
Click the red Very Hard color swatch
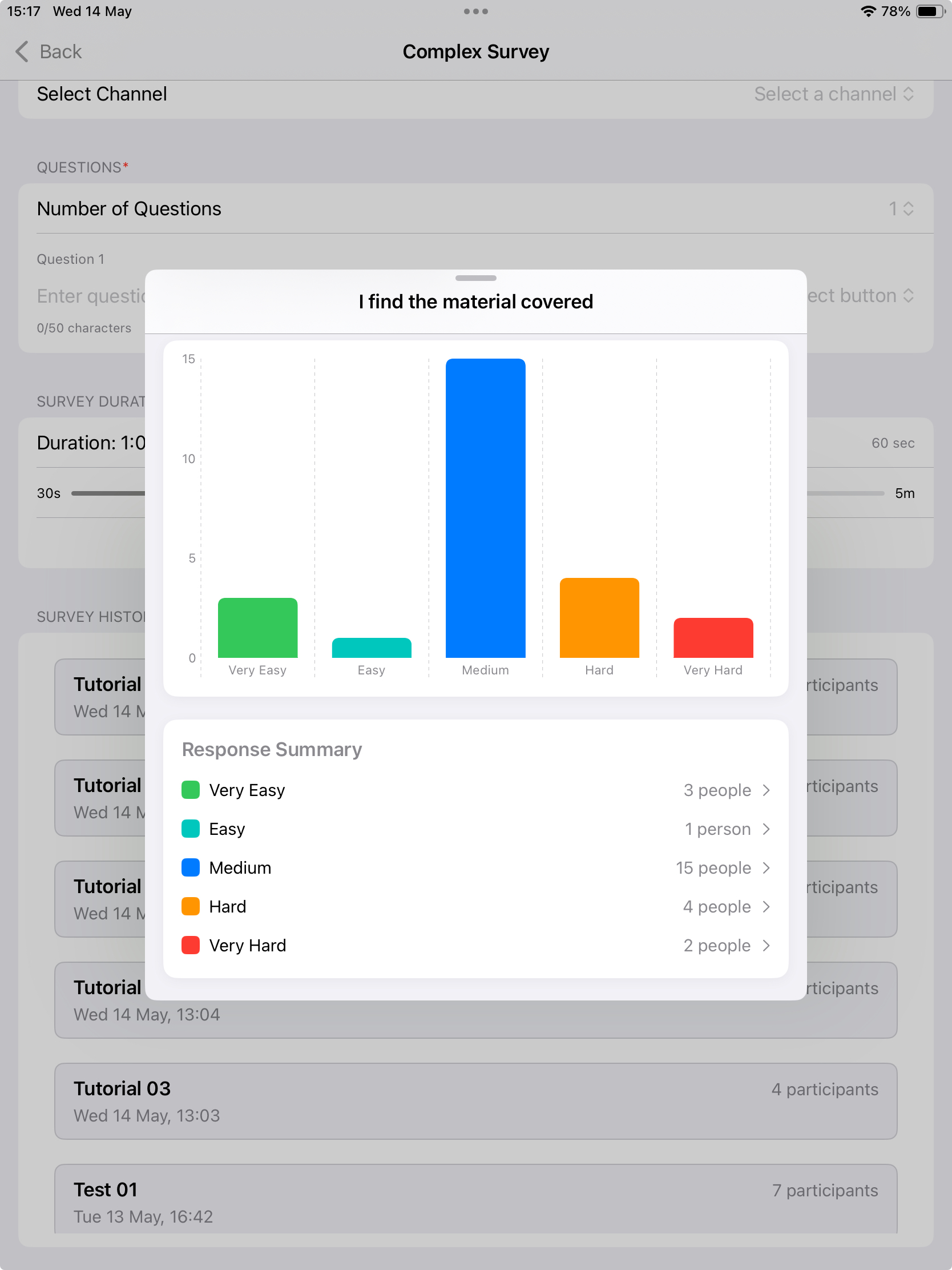(191, 945)
